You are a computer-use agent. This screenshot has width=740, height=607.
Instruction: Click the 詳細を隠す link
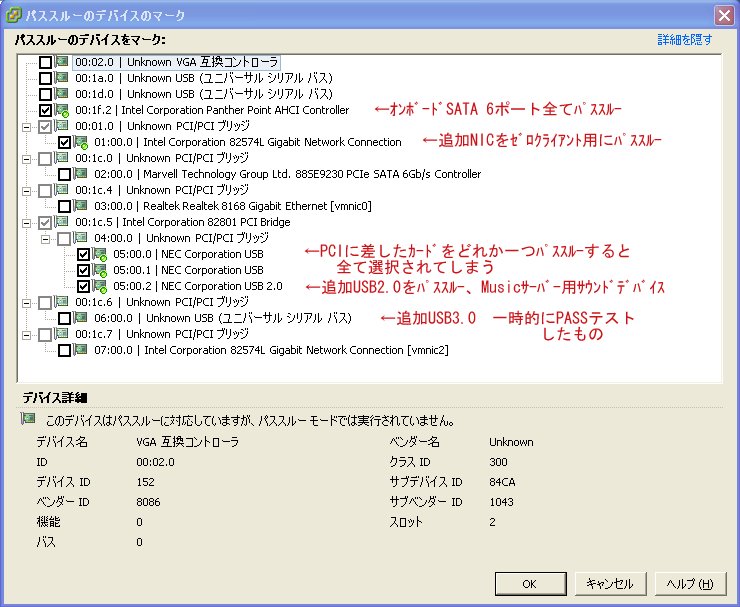click(684, 39)
